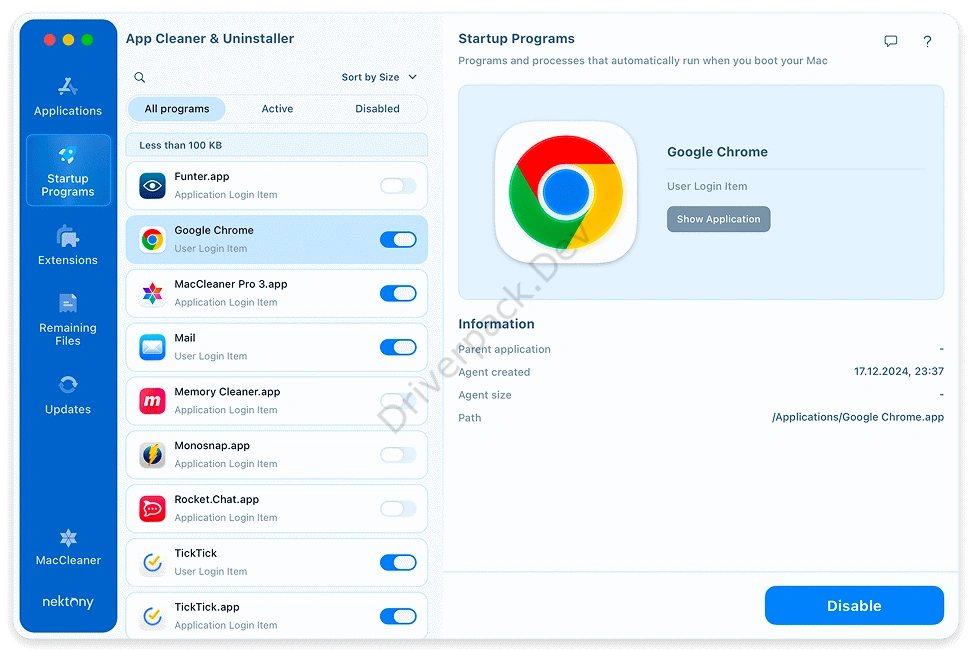Screen dimensions: 968x650
Task: Click the App Cleaner & Uninstaller title
Action: click(x=210, y=38)
